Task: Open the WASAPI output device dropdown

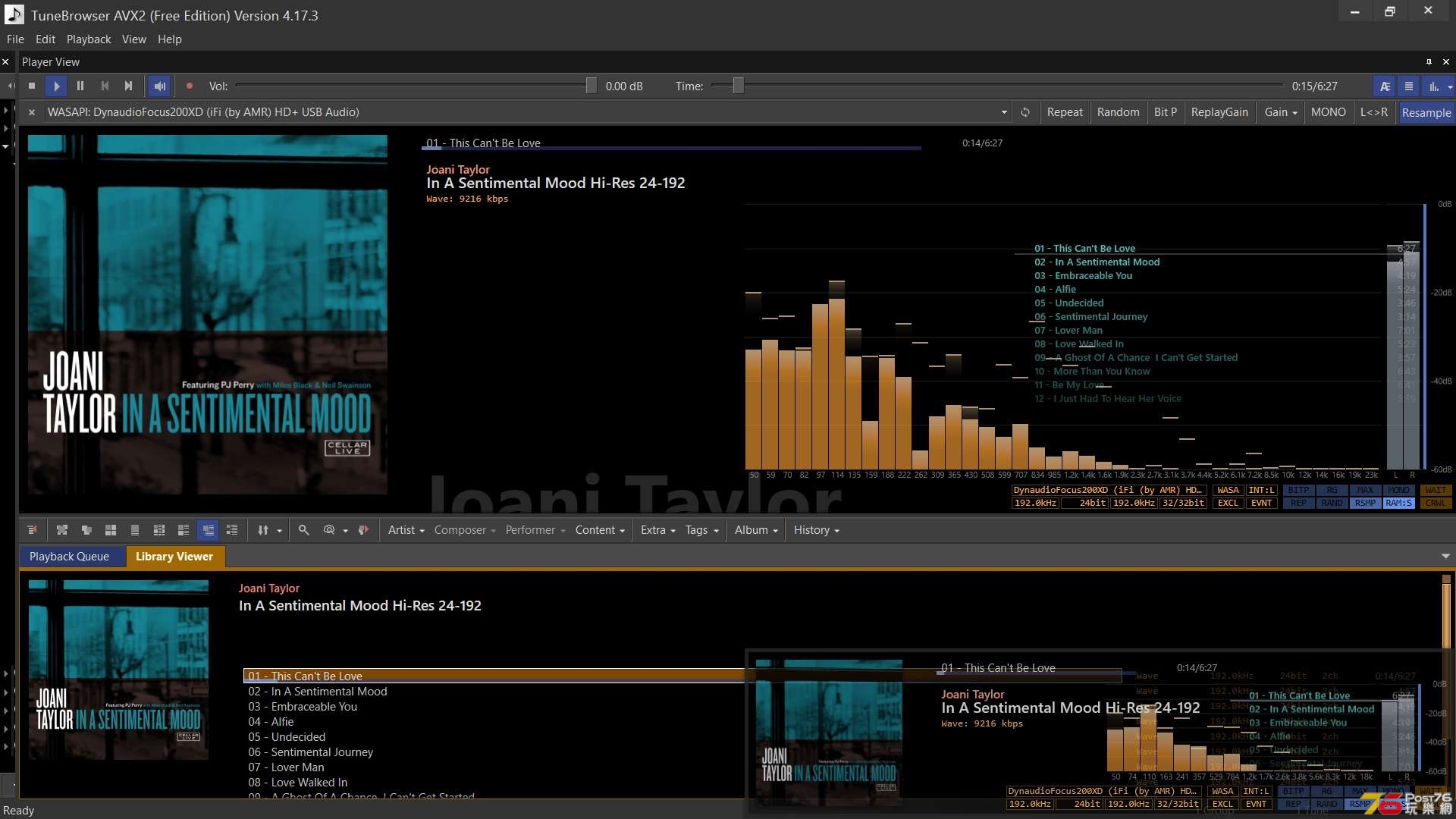Action: point(1004,112)
